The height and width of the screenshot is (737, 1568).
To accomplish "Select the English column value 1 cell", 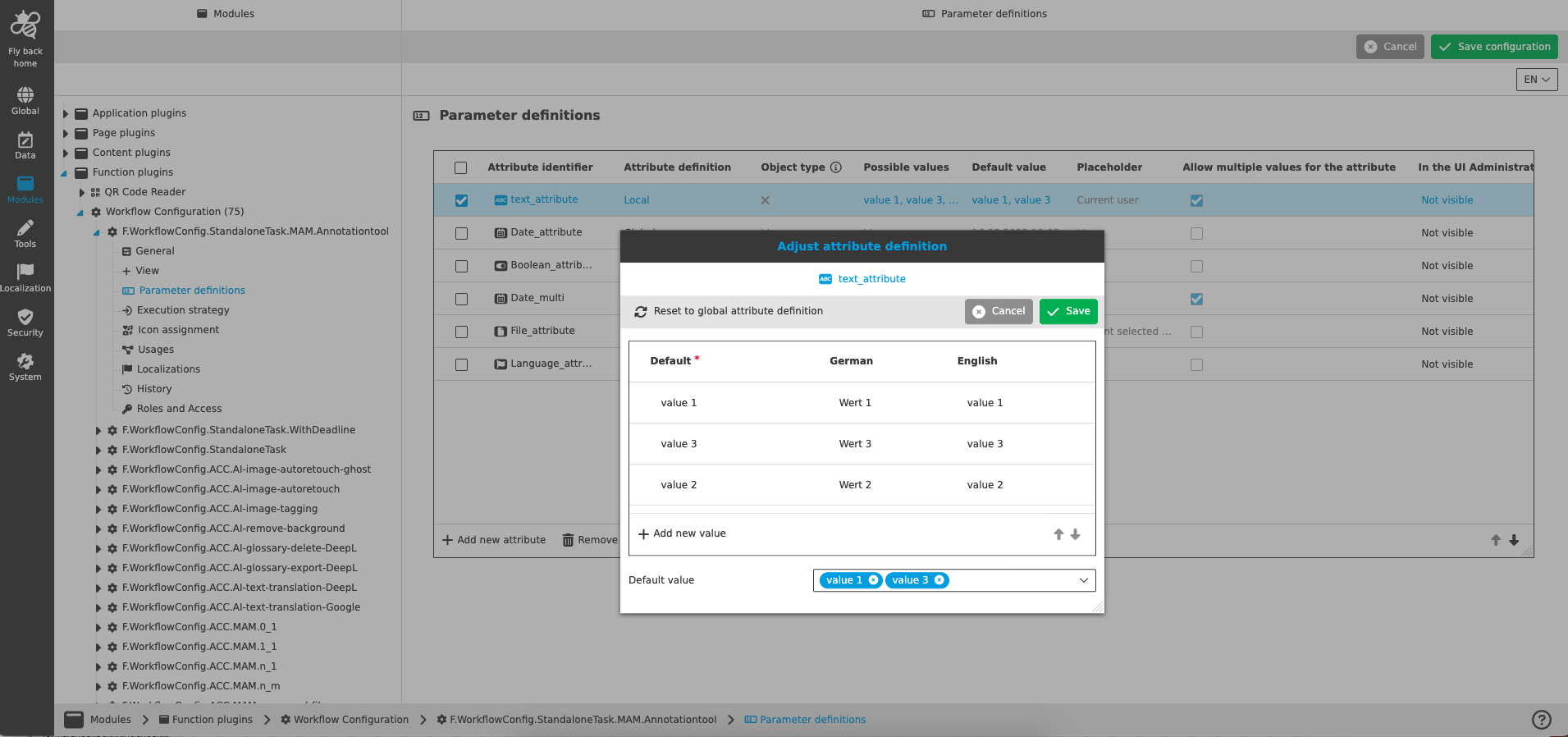I will (985, 403).
